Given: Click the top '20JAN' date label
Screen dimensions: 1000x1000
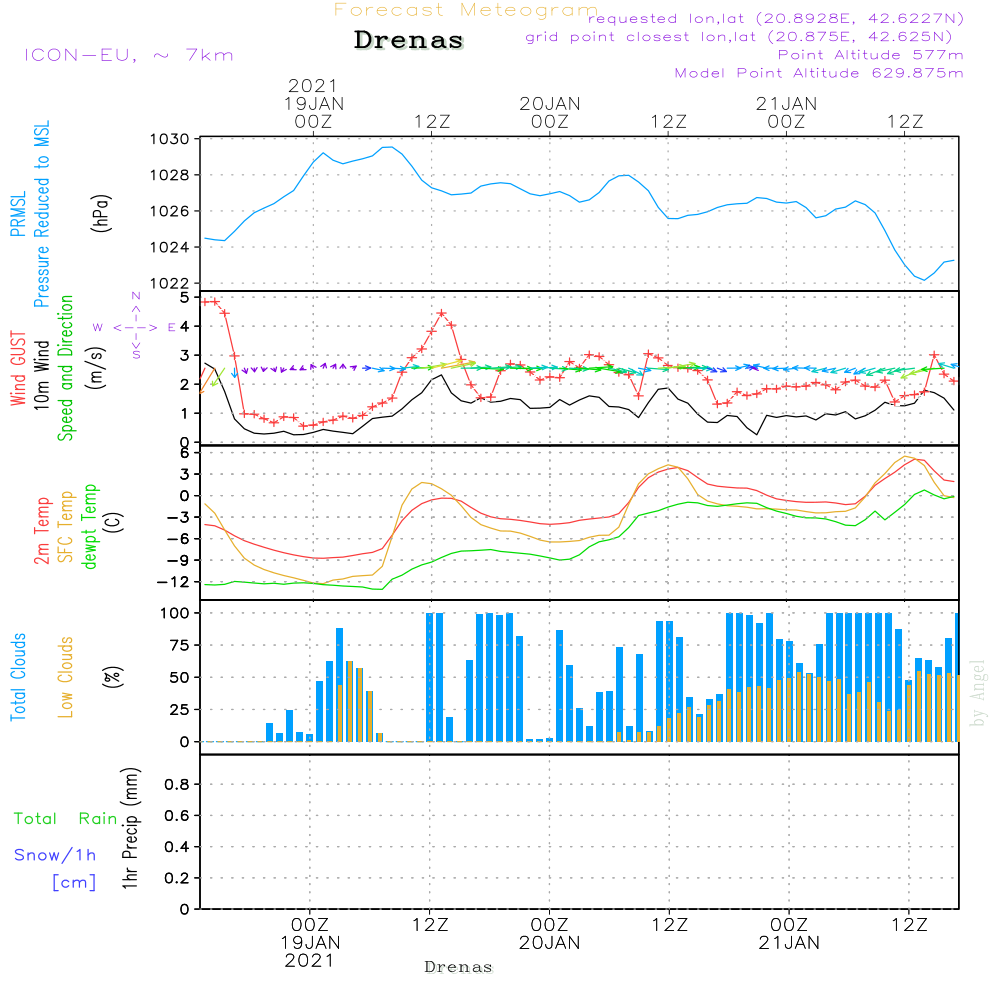Looking at the screenshot, I should (x=550, y=104).
